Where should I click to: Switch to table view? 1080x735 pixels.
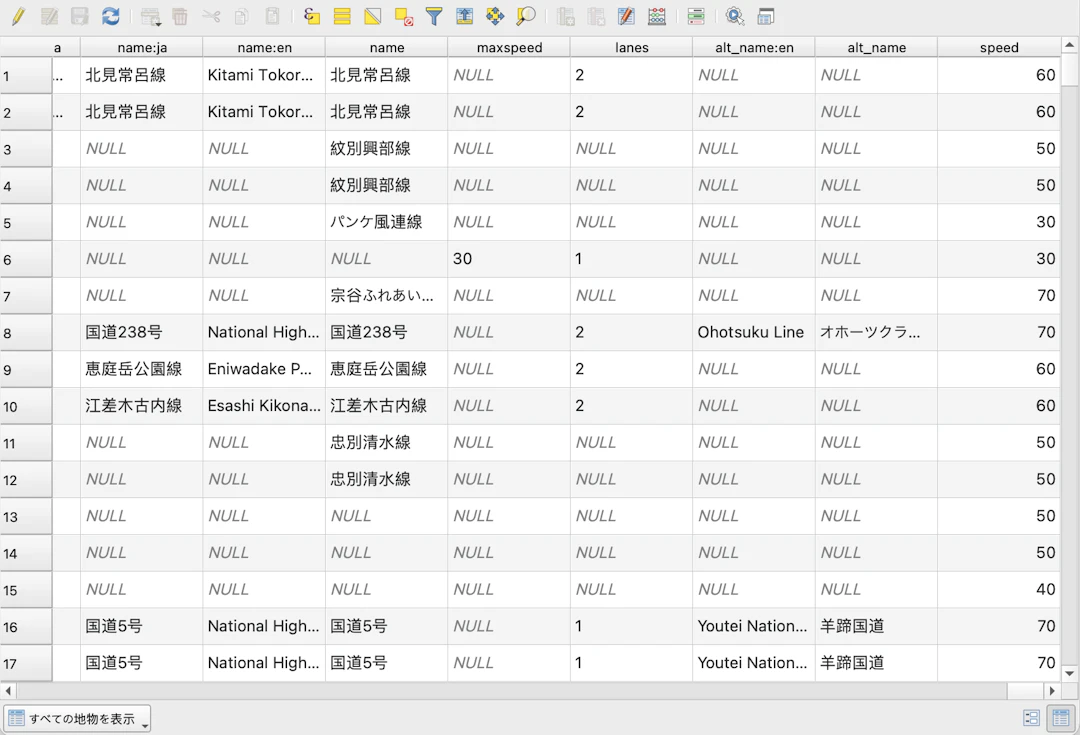(1059, 718)
